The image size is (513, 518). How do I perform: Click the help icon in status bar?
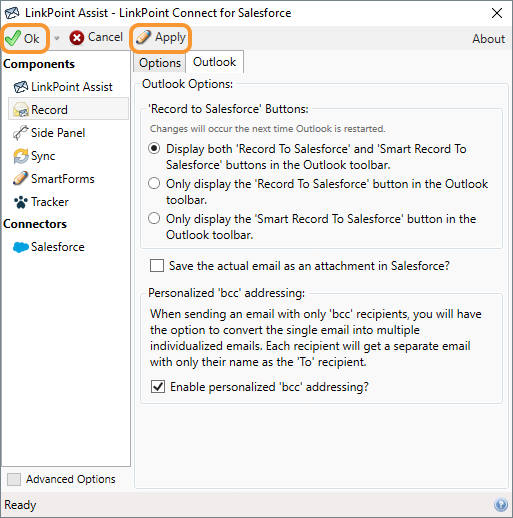point(501,505)
